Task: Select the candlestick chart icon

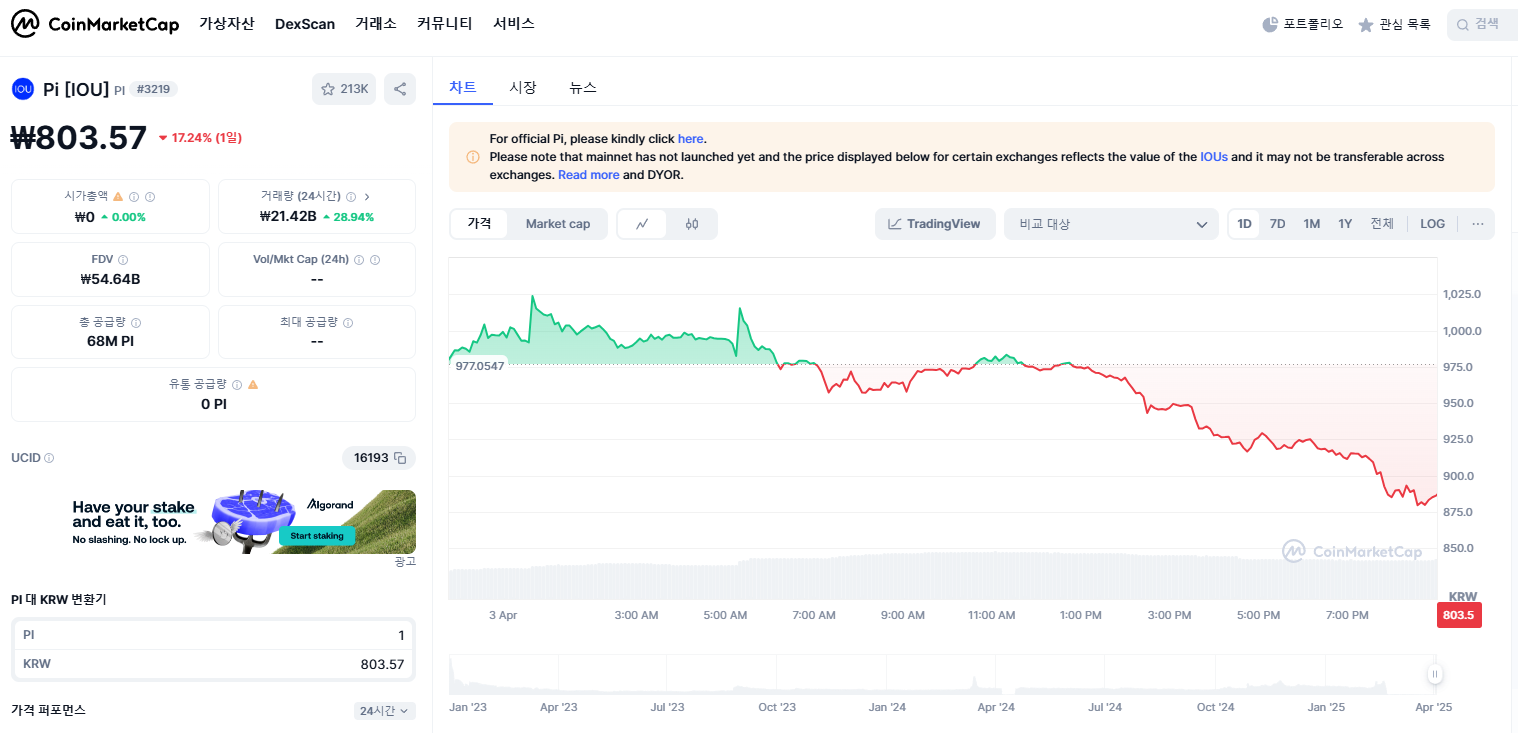Action: point(692,224)
